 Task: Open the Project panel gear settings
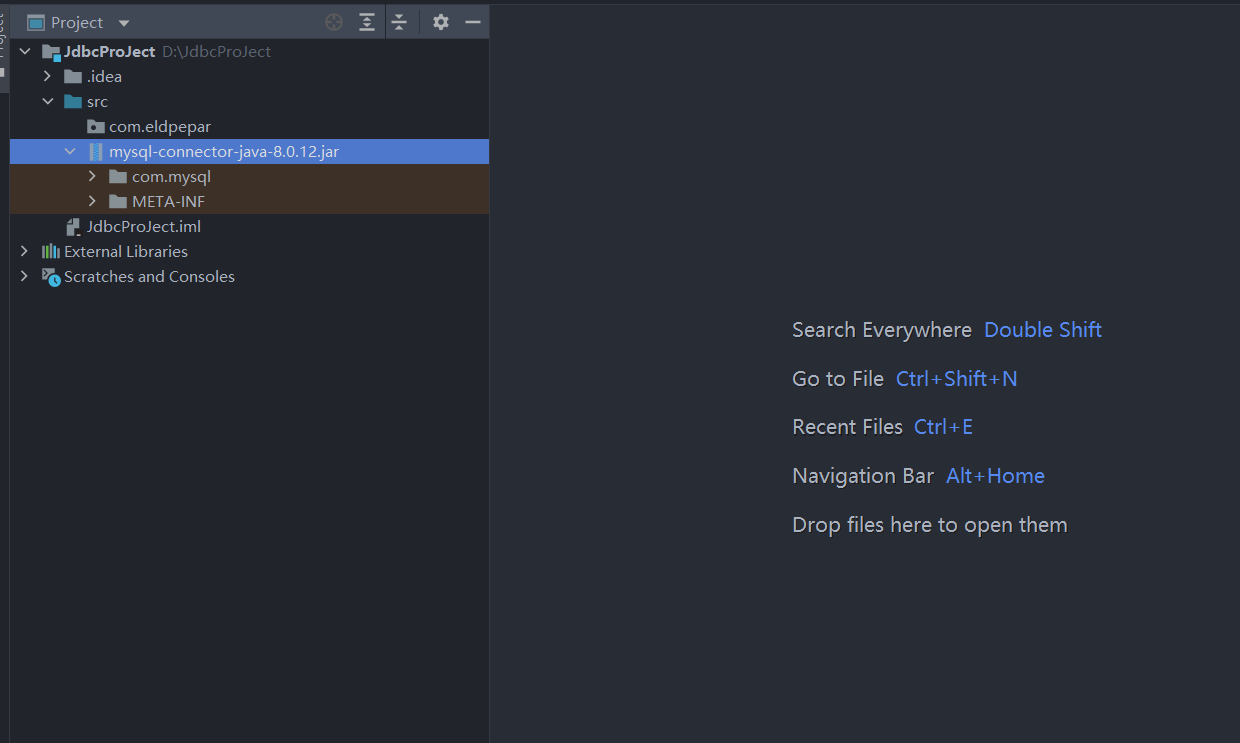click(441, 22)
